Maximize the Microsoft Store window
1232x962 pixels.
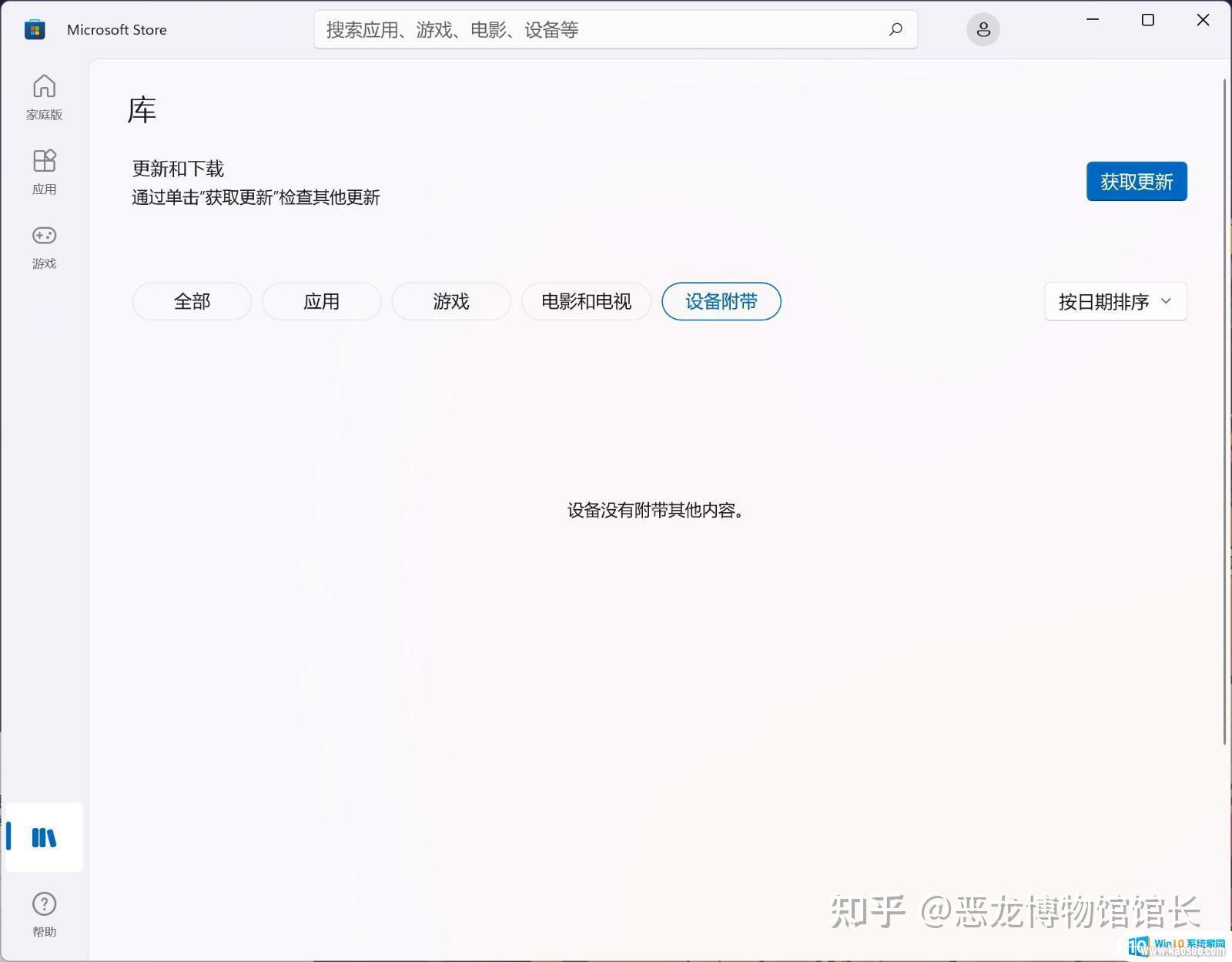point(1147,20)
